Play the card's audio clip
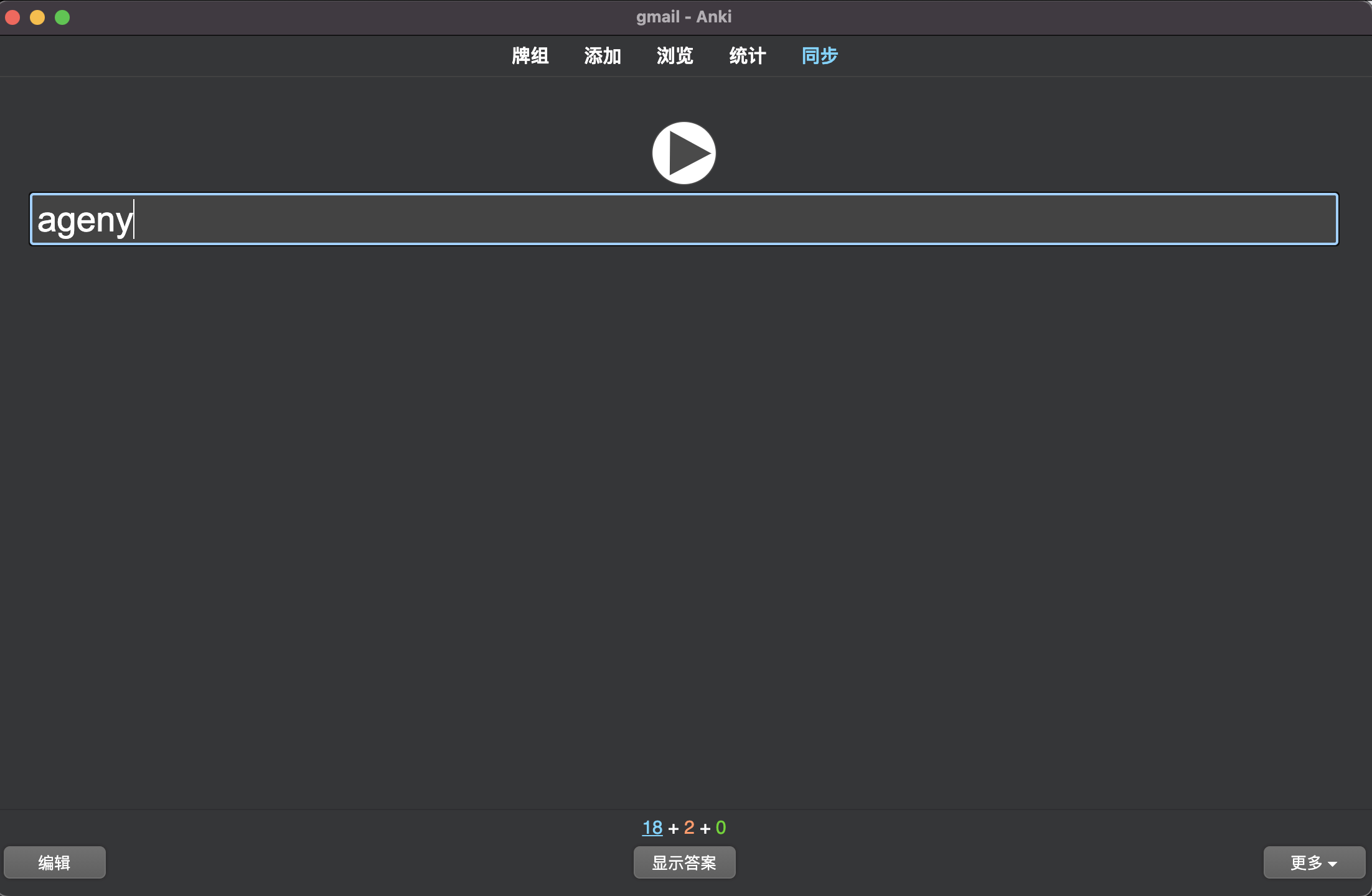Image resolution: width=1372 pixels, height=896 pixels. tap(684, 153)
